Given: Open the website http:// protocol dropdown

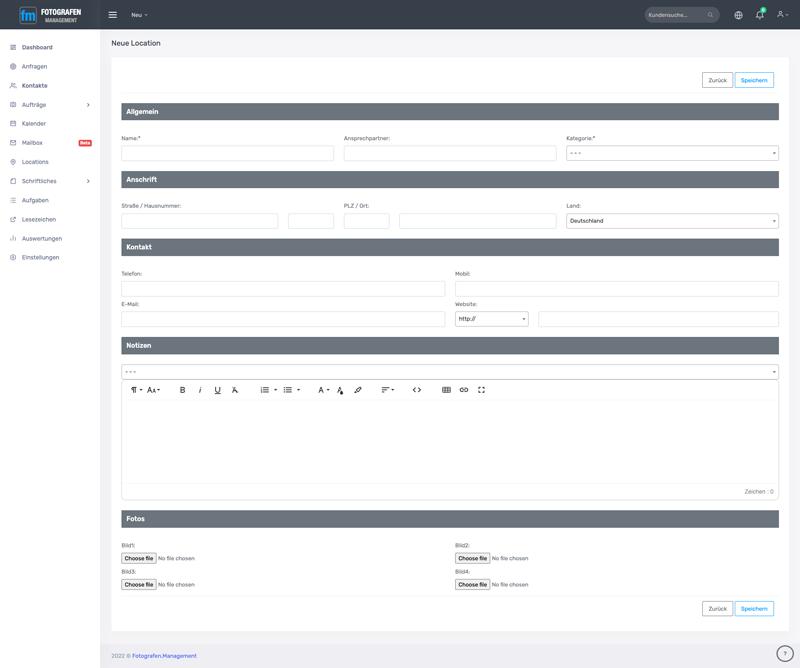Looking at the screenshot, I should tap(491, 319).
